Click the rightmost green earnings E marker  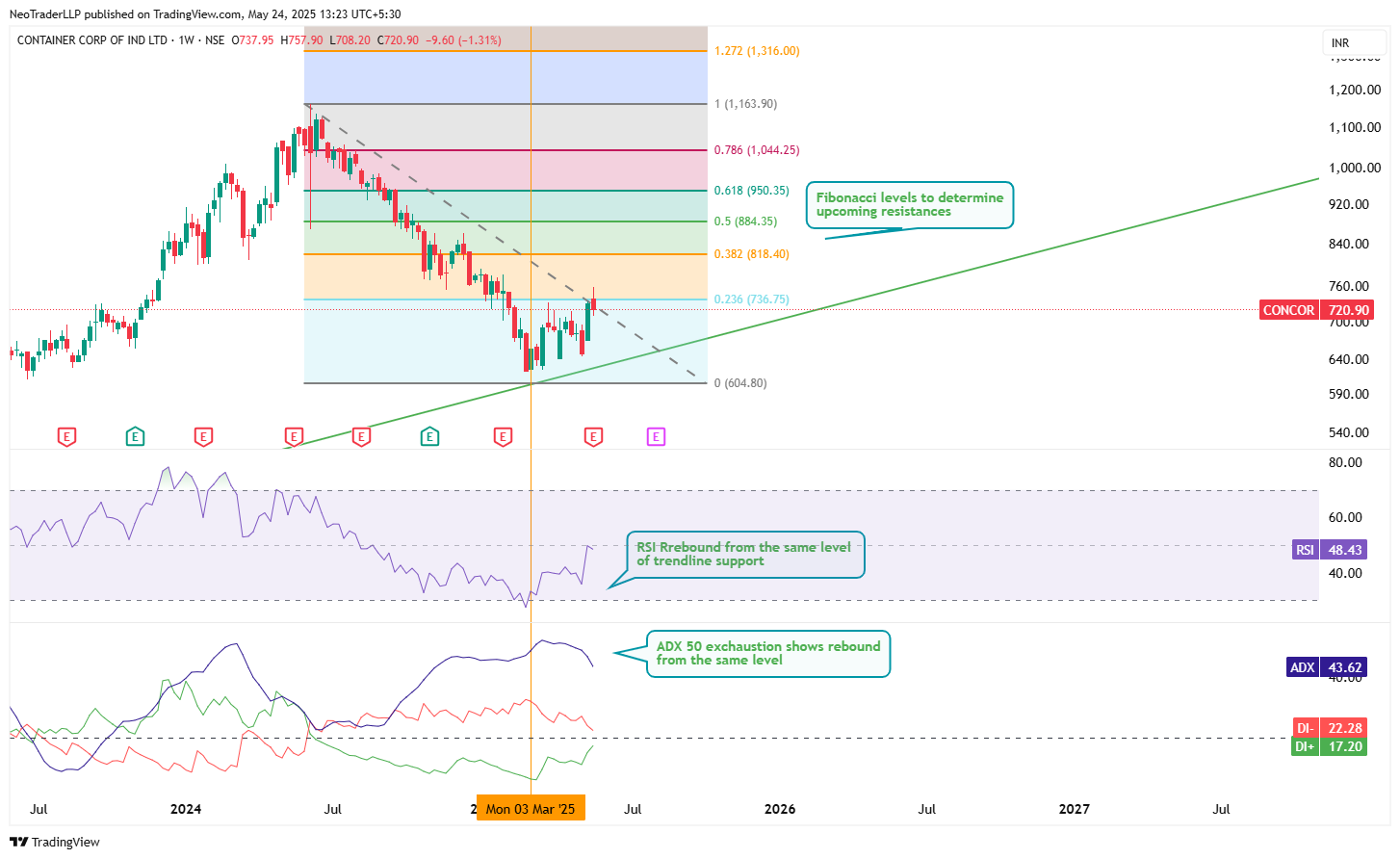pos(429,437)
